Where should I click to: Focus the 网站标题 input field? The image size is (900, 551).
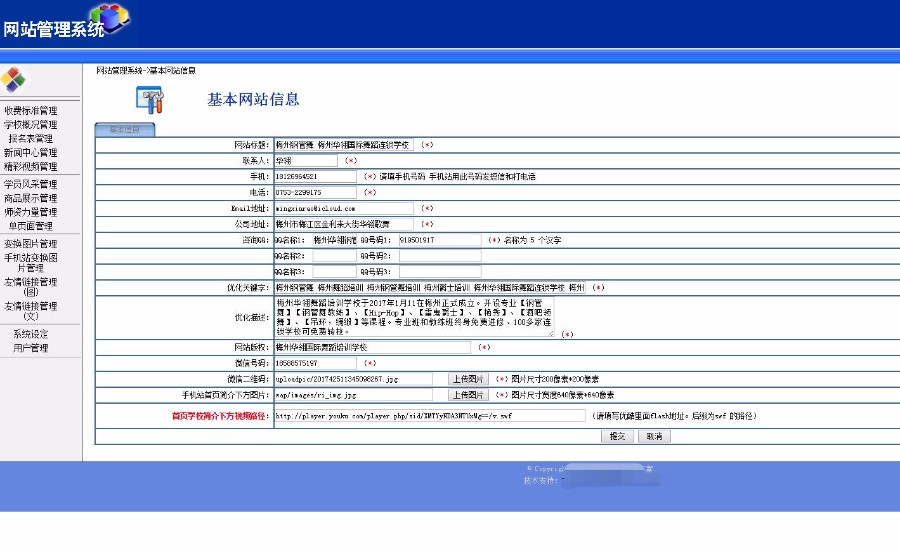point(344,145)
